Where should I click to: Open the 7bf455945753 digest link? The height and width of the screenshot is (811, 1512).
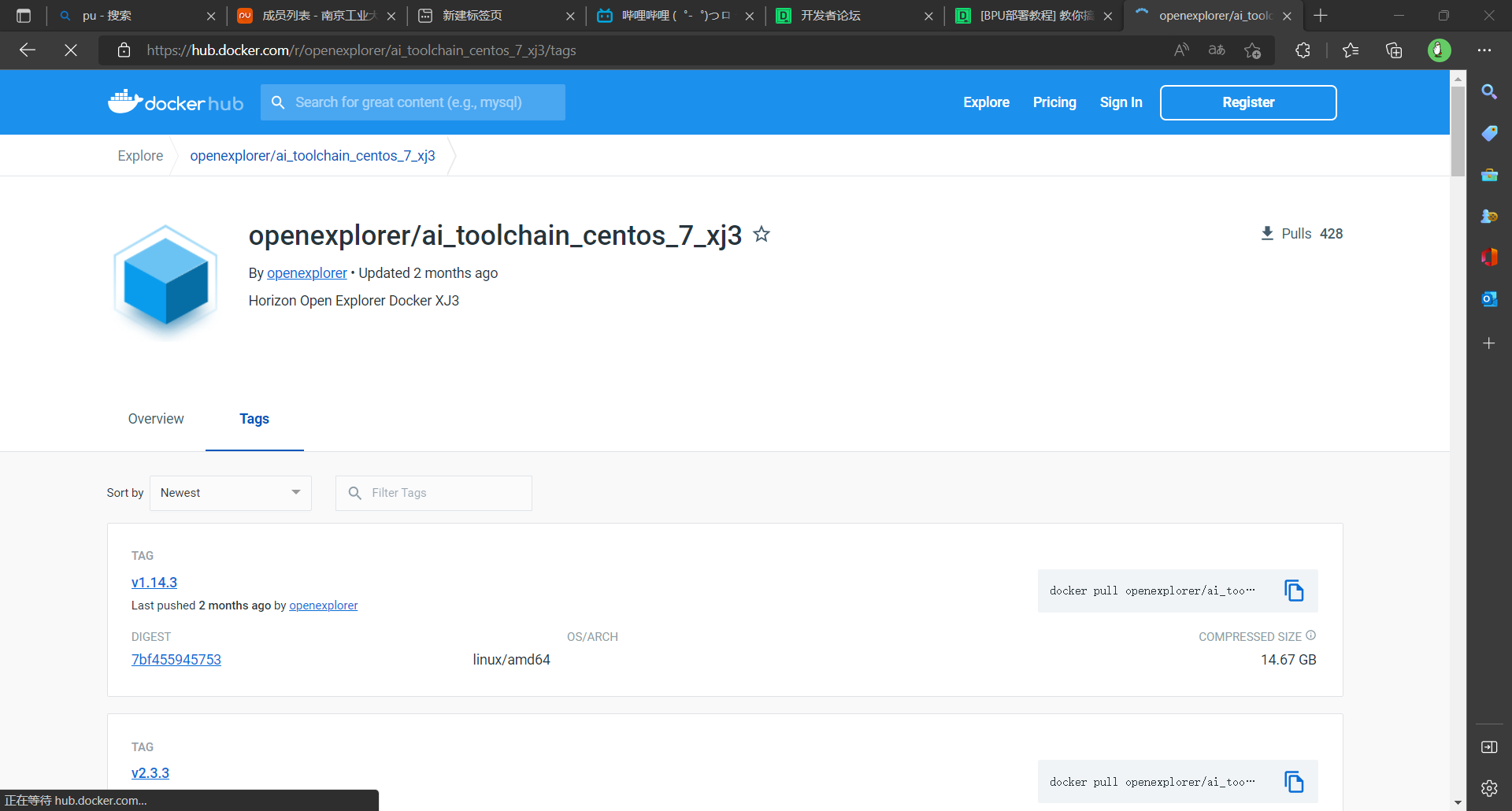click(176, 660)
